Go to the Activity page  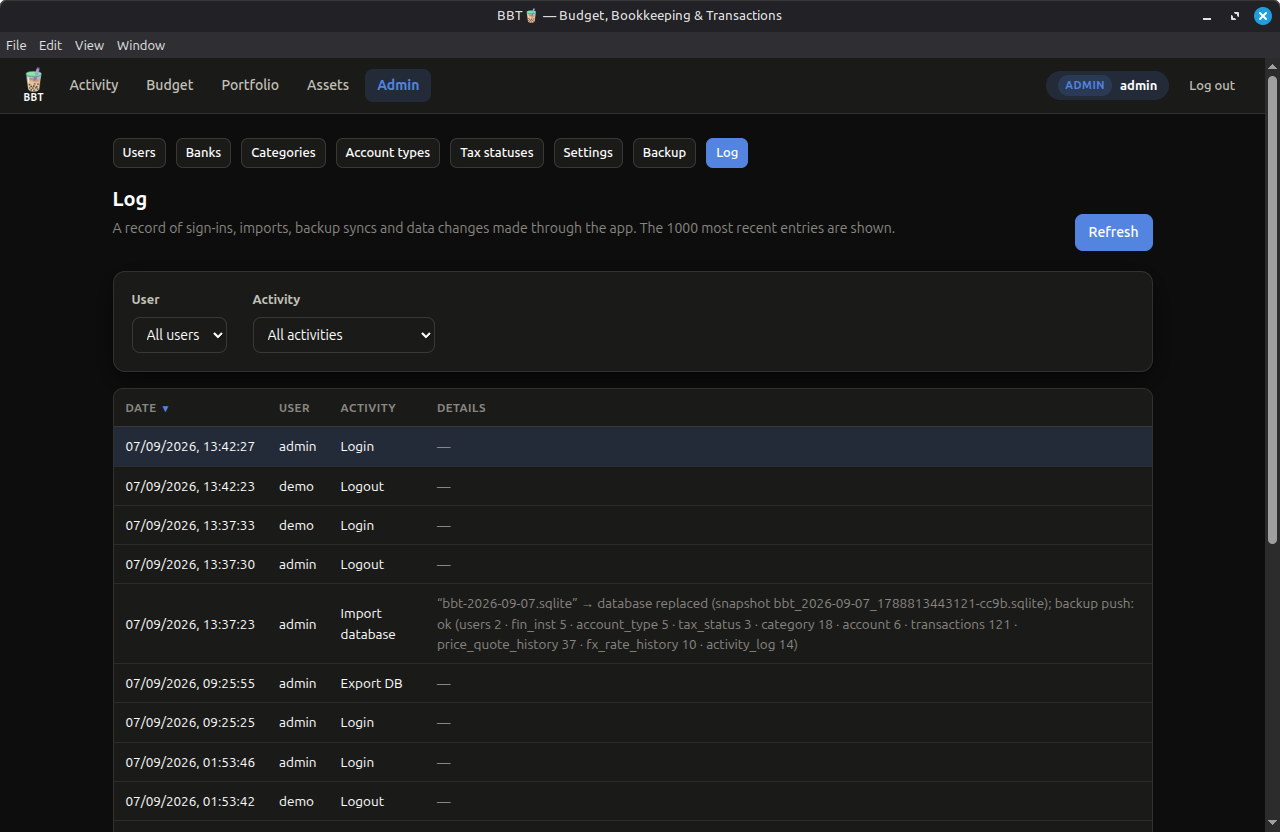pyautogui.click(x=94, y=85)
